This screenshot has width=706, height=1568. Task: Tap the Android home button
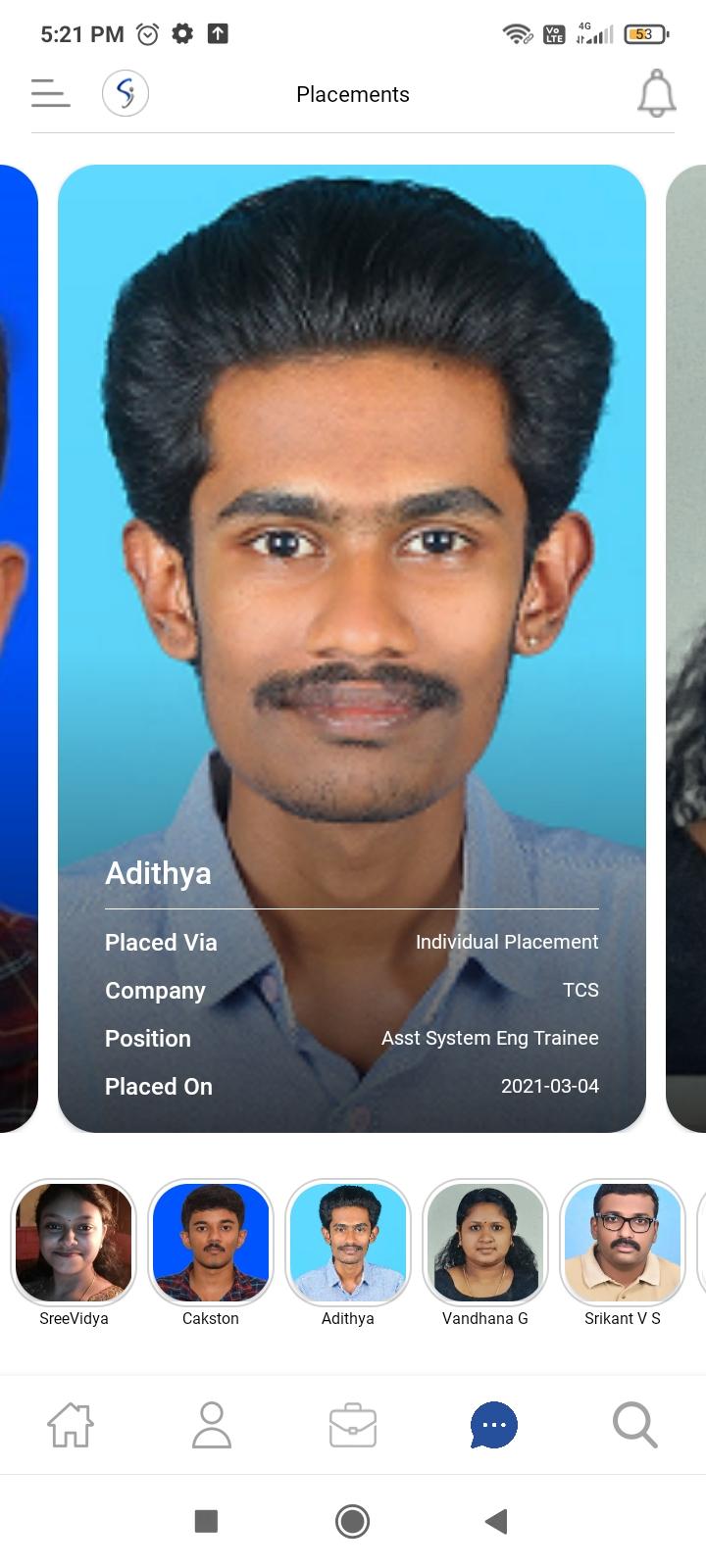click(352, 1521)
